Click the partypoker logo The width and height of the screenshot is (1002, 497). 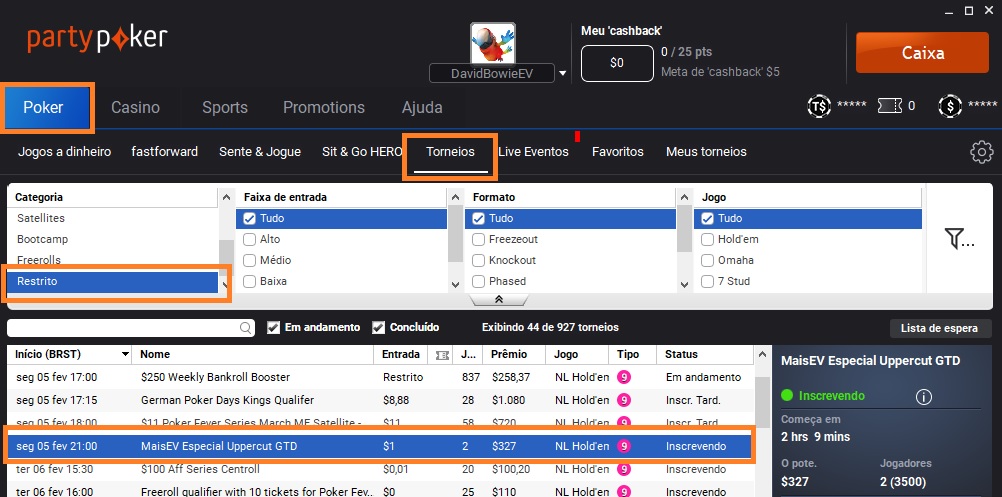97,38
